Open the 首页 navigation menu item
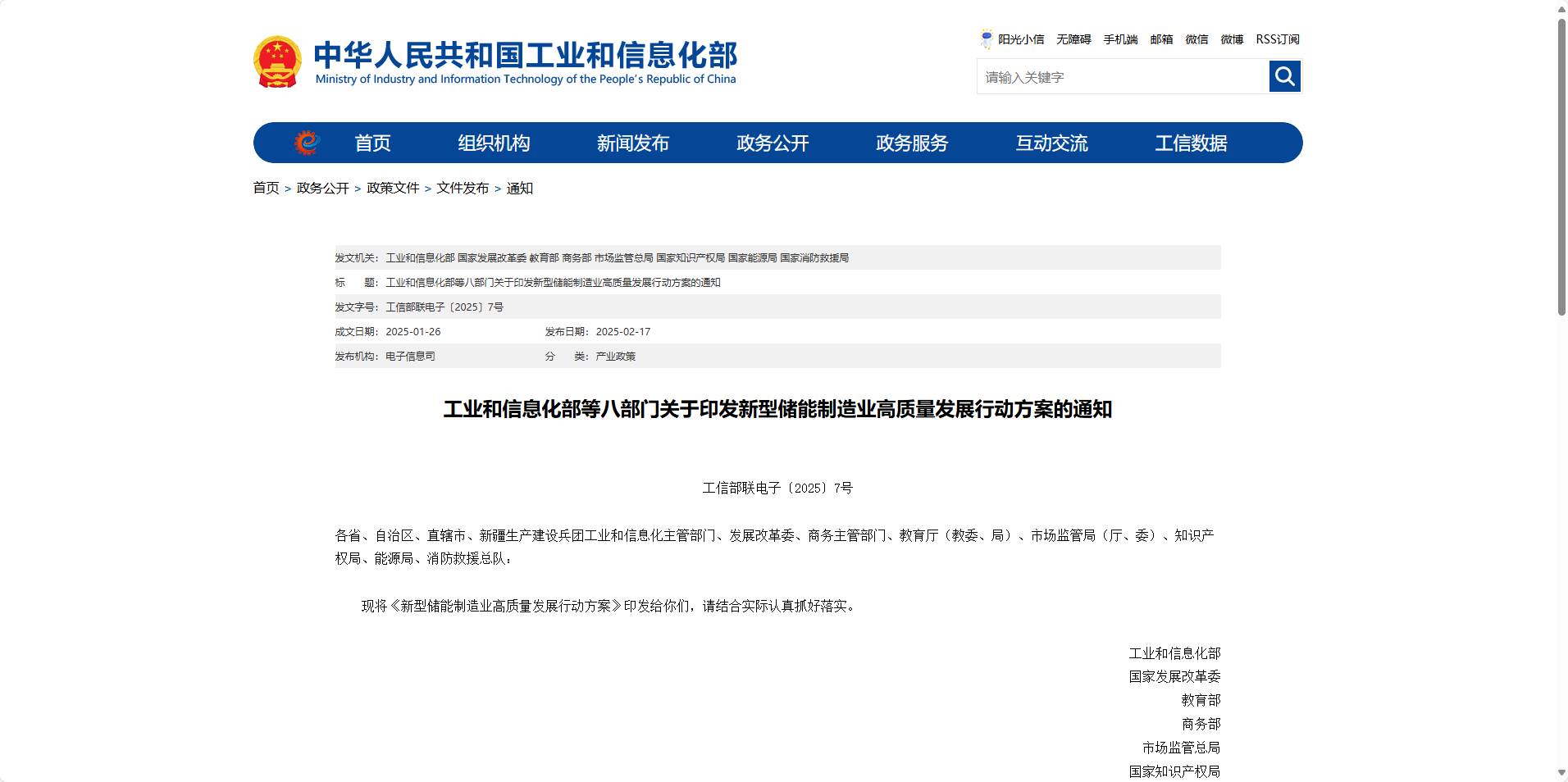Screen dimensions: 1568x782 372,143
